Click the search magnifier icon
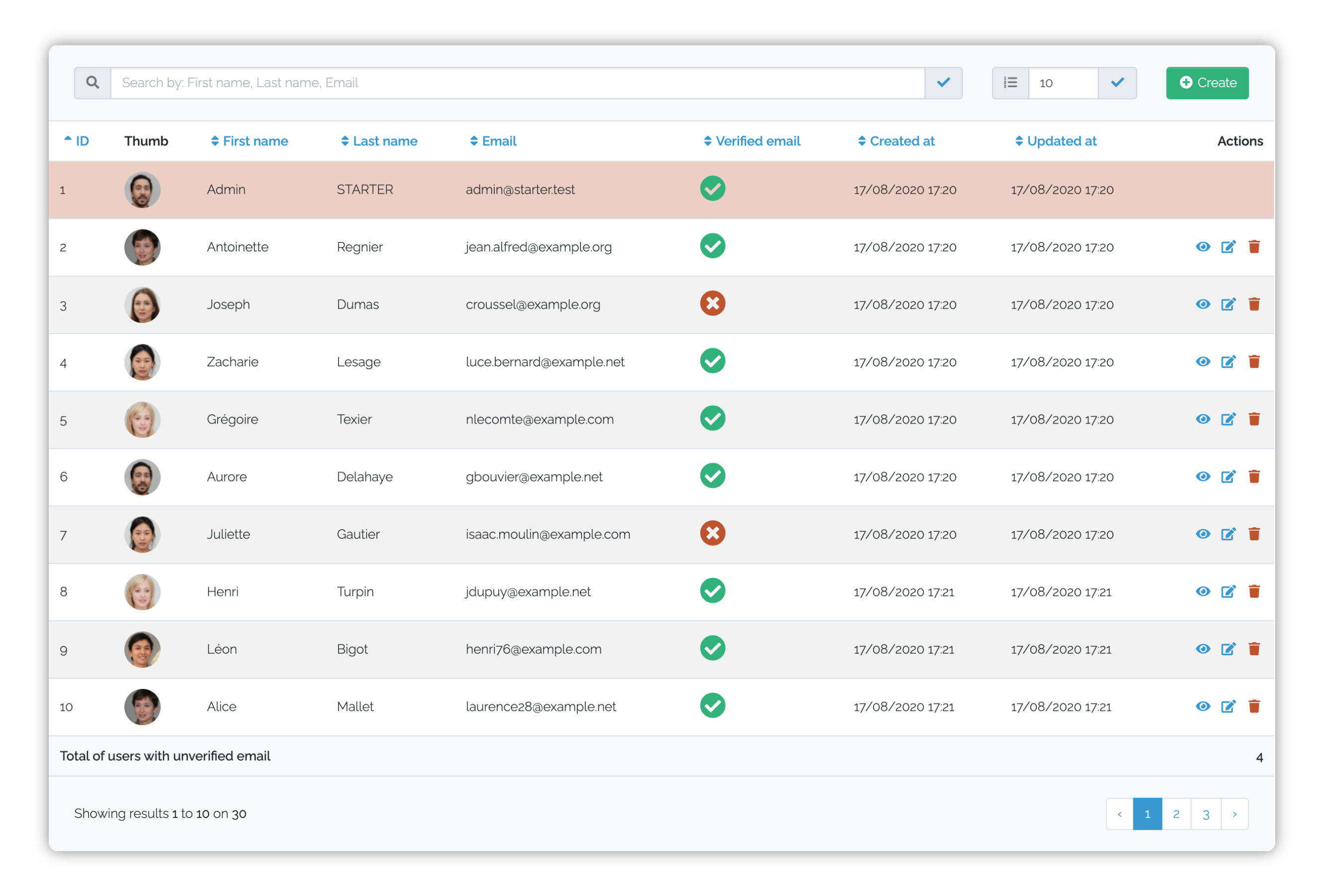Image resolution: width=1324 pixels, height=896 pixels. [92, 83]
